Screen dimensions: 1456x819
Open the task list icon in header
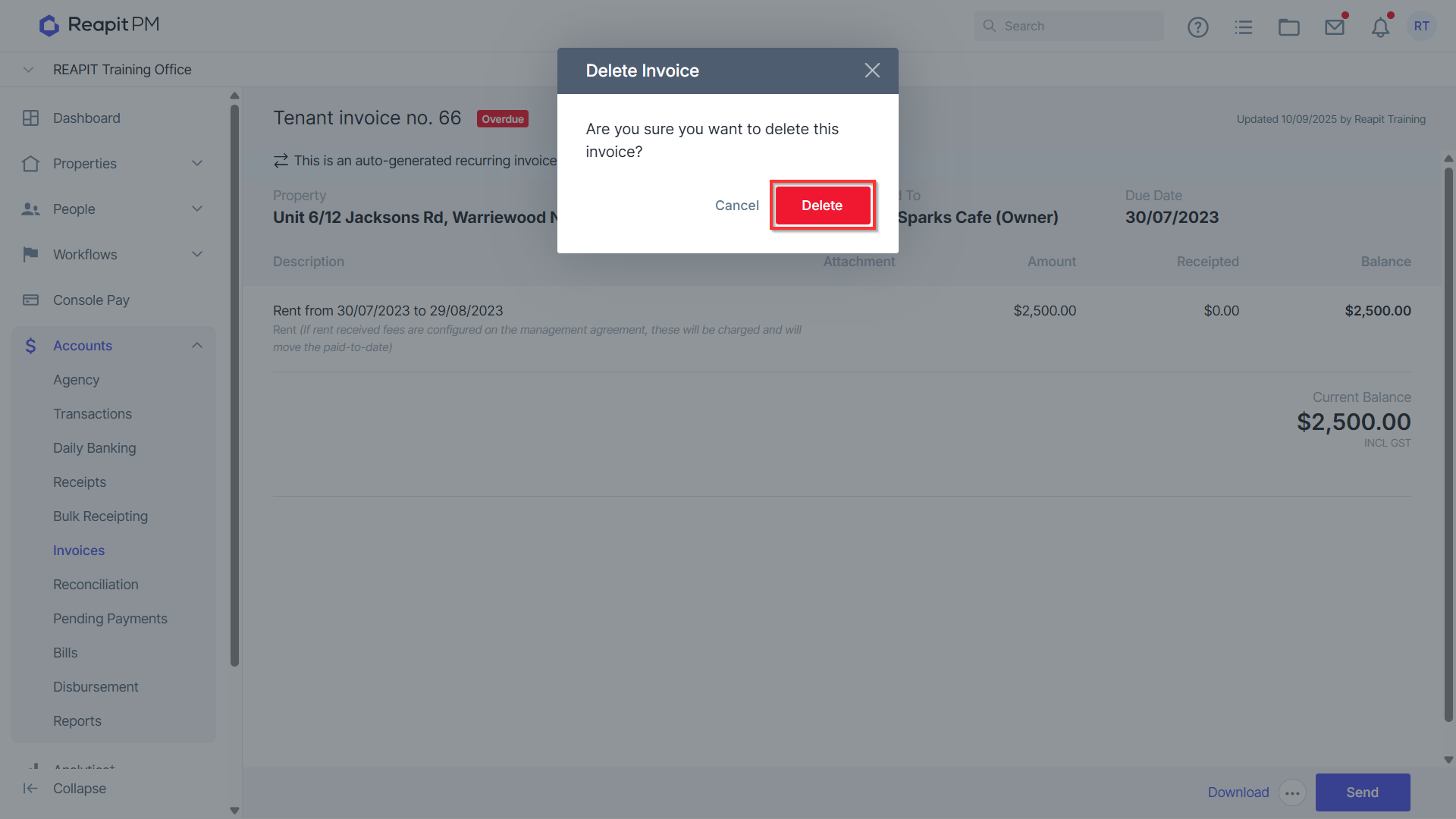[x=1244, y=27]
